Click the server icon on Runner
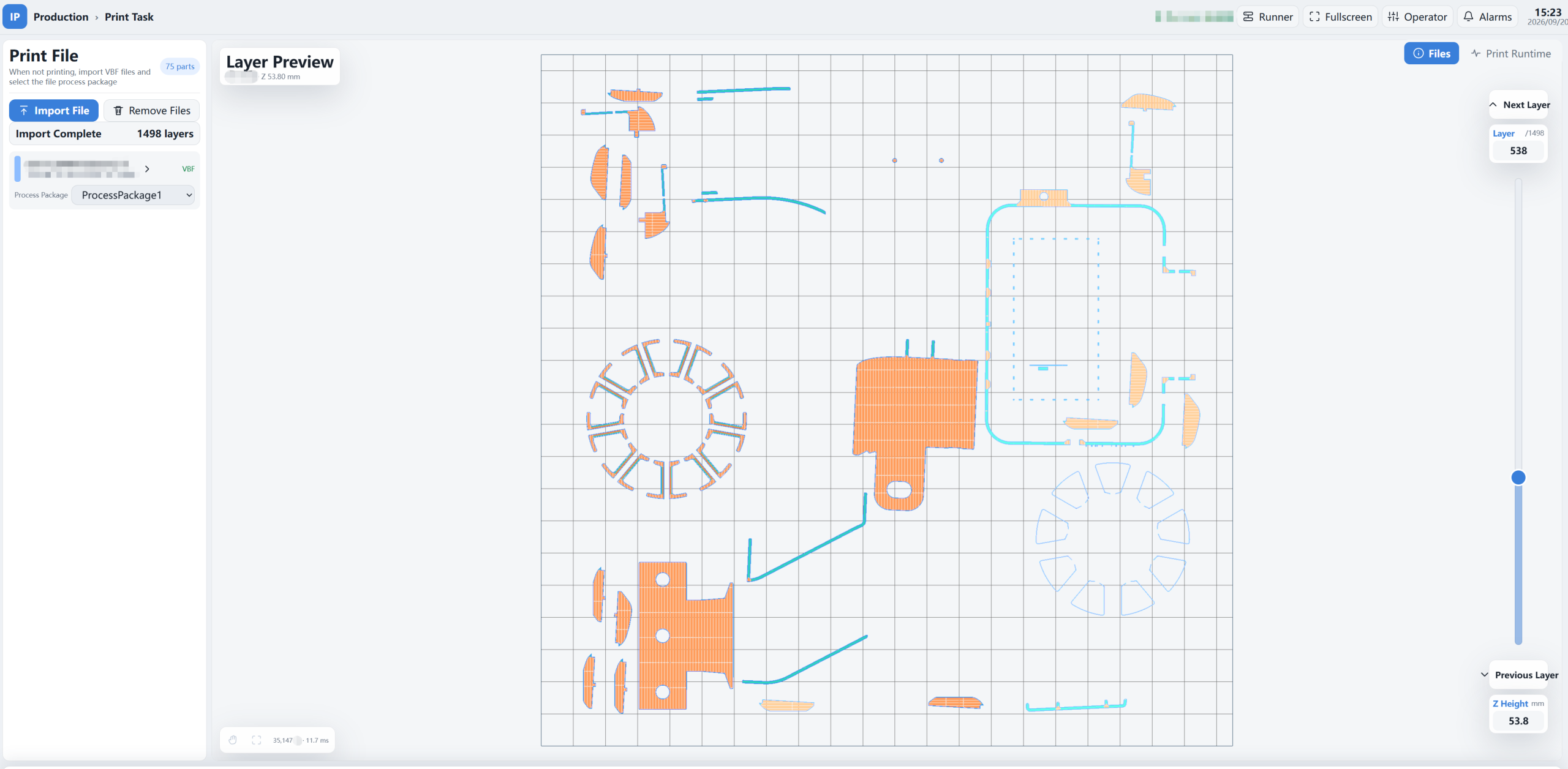Viewport: 1568px width, 769px height. pyautogui.click(x=1248, y=17)
